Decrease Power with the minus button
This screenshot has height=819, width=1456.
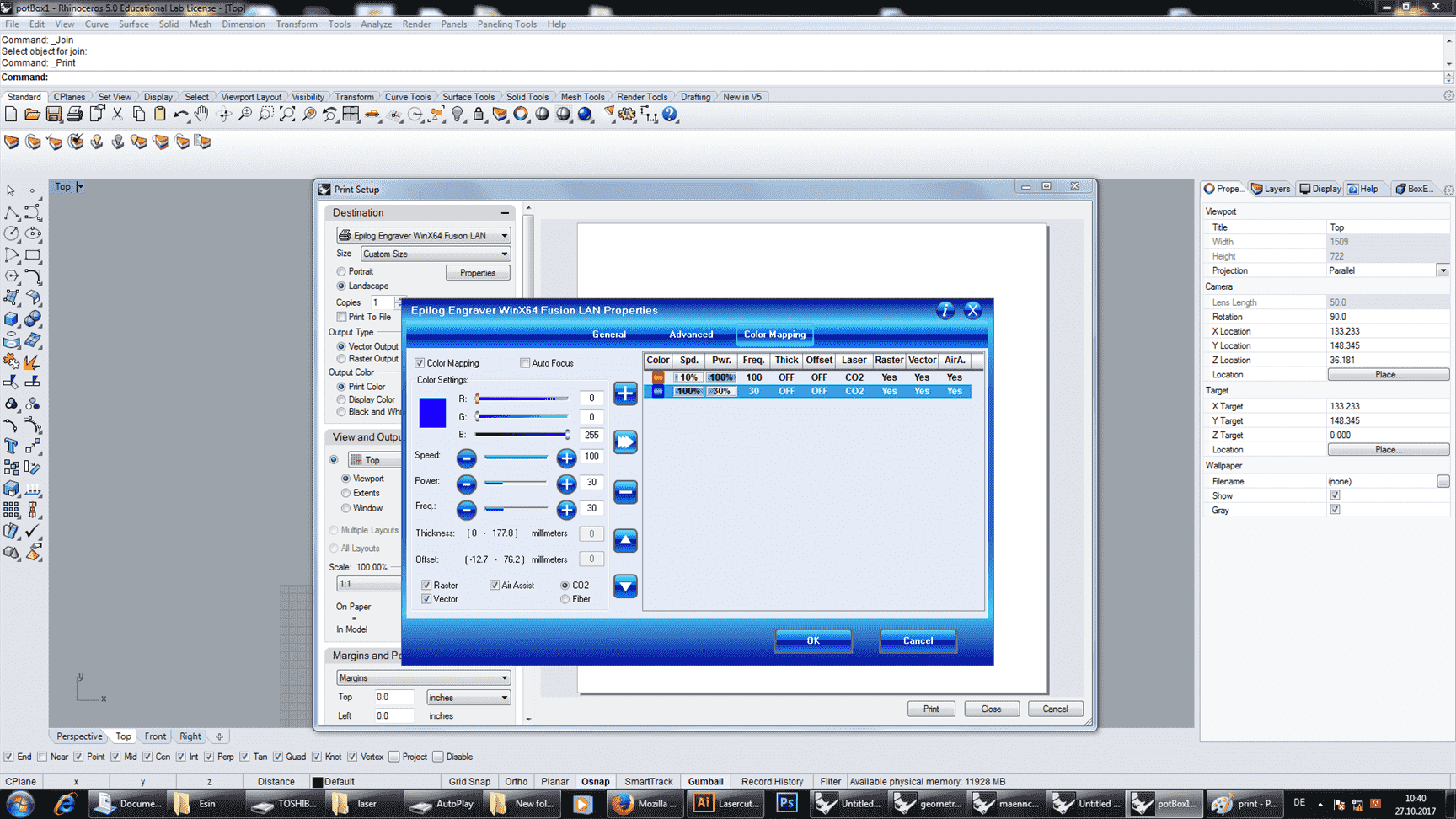tap(467, 484)
